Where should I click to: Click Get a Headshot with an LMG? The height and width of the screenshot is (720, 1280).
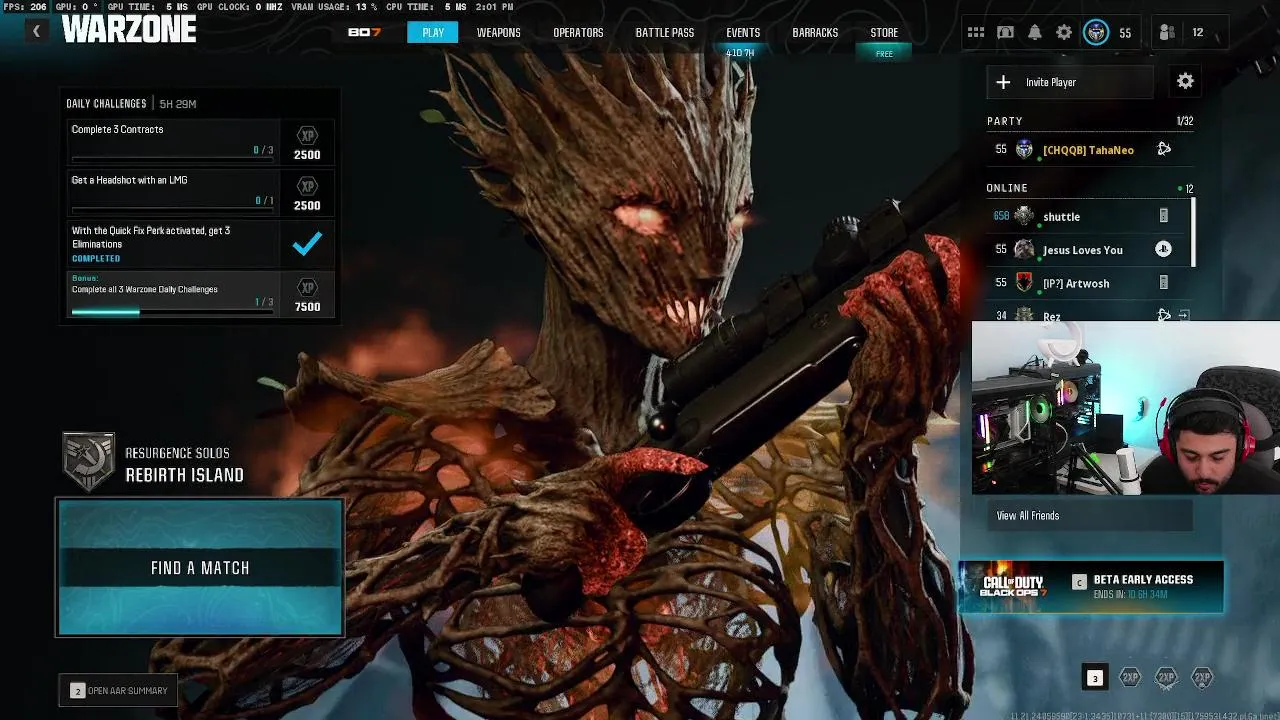coord(201,192)
